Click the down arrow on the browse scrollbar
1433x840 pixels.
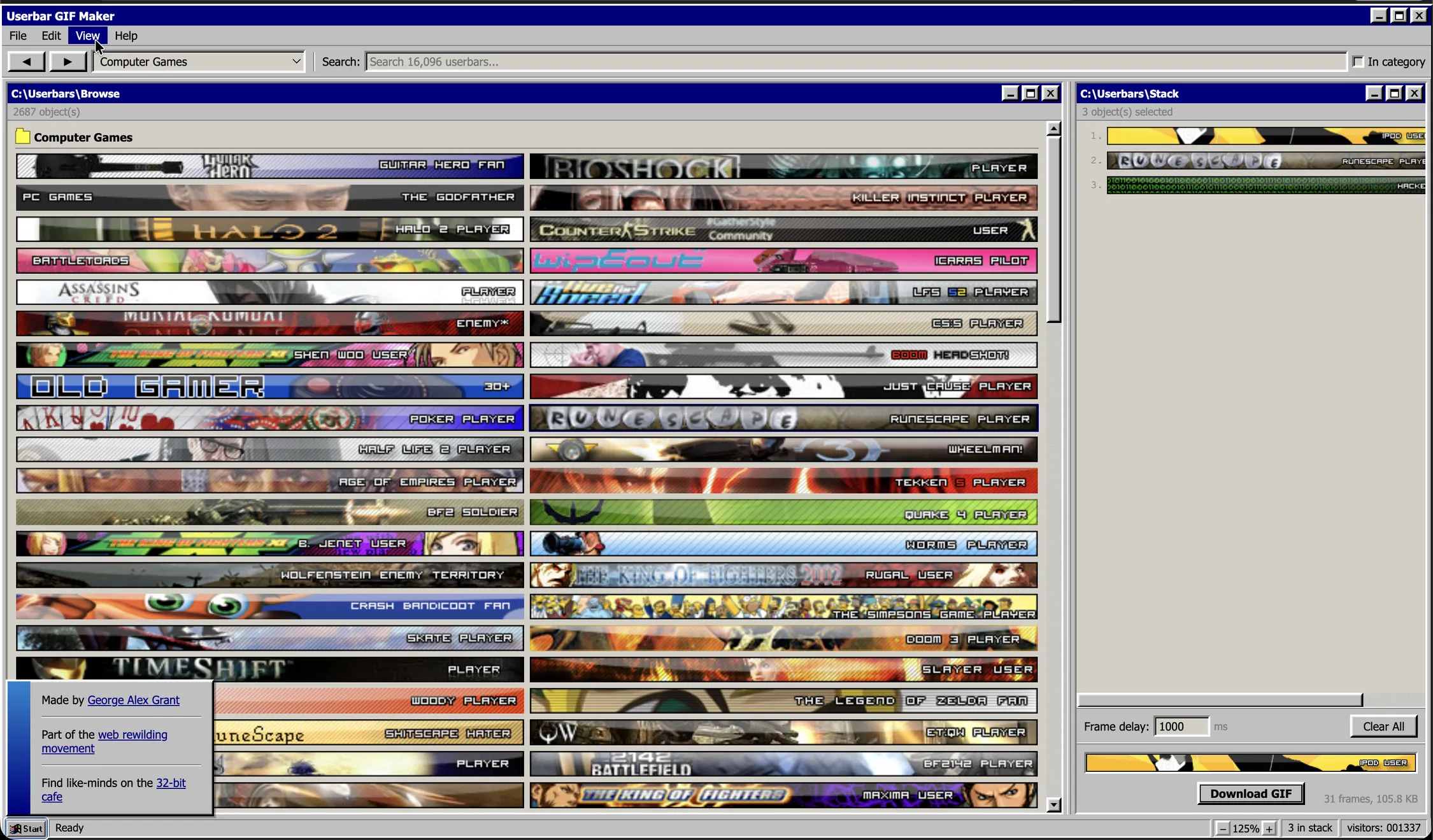click(x=1054, y=804)
